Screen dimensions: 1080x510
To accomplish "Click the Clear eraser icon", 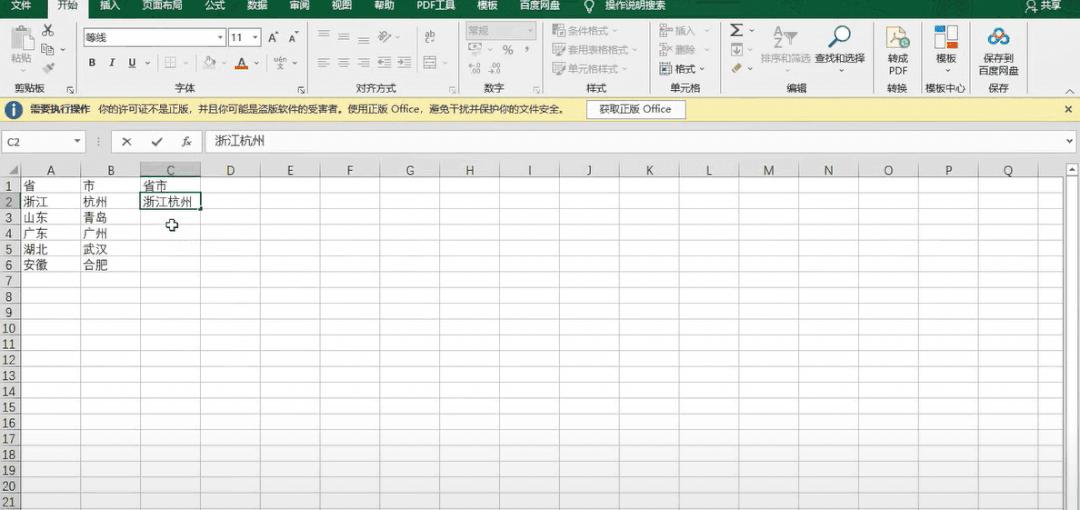I will 736,68.
